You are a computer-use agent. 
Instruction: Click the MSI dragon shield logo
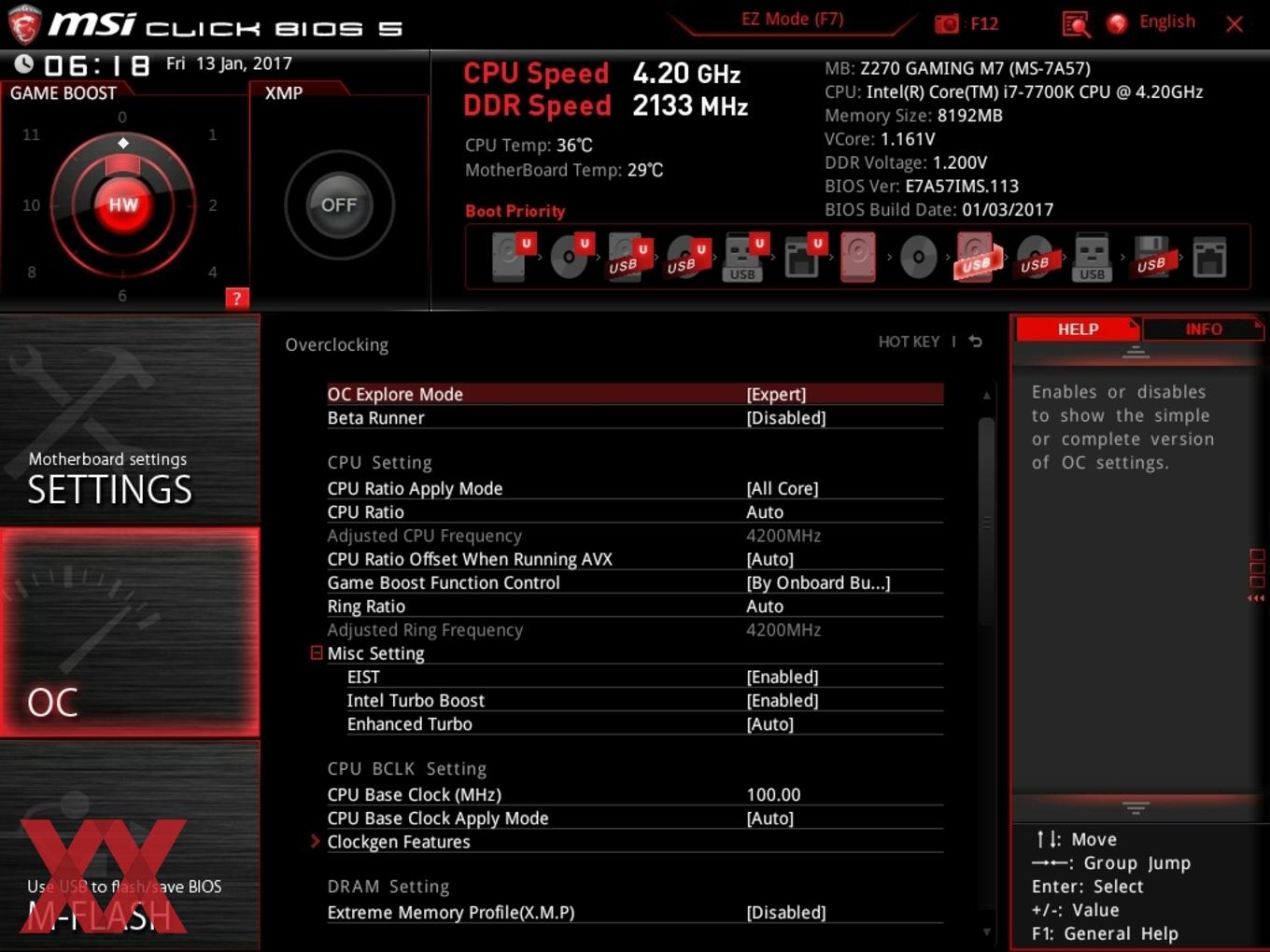click(x=24, y=24)
